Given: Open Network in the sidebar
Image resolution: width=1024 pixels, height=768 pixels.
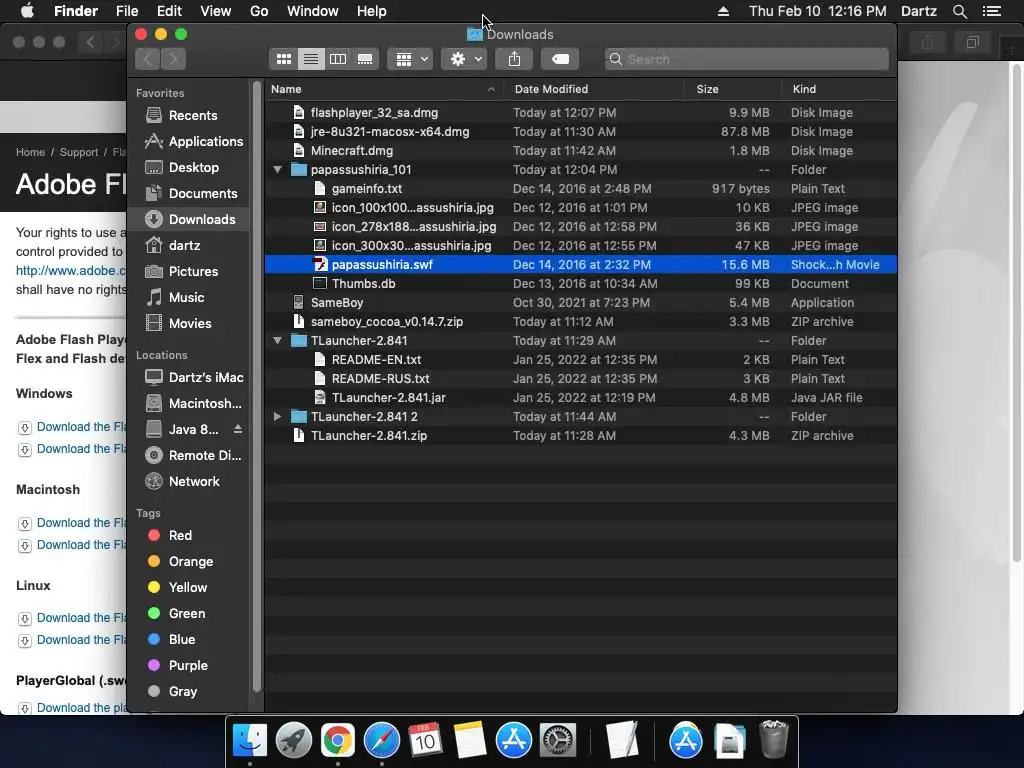Looking at the screenshot, I should (188, 481).
